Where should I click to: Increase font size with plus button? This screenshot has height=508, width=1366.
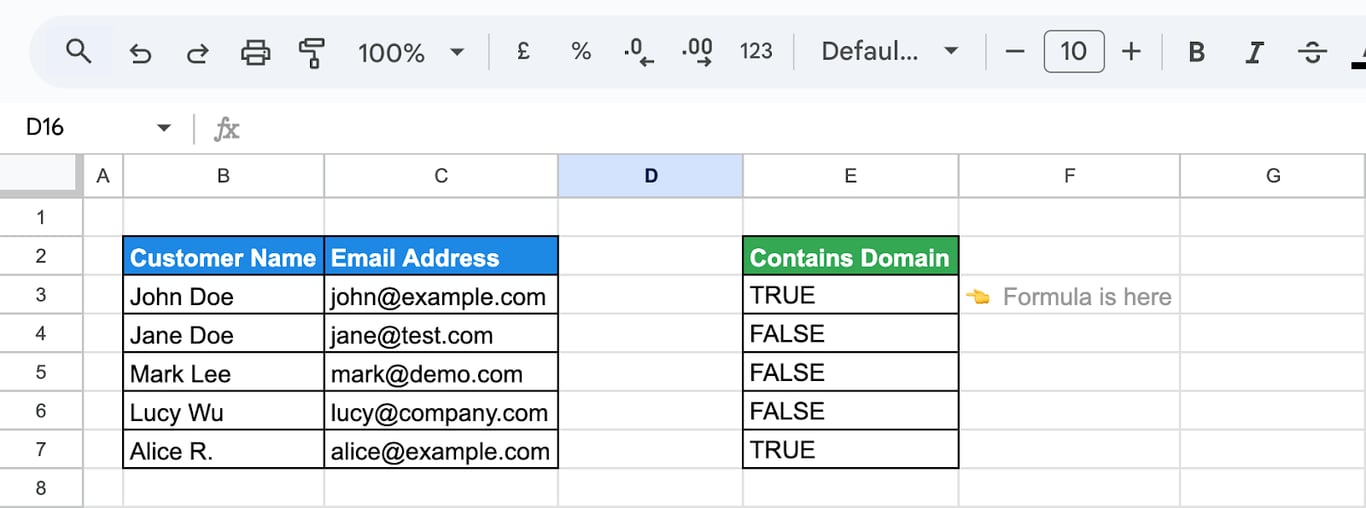click(1131, 52)
